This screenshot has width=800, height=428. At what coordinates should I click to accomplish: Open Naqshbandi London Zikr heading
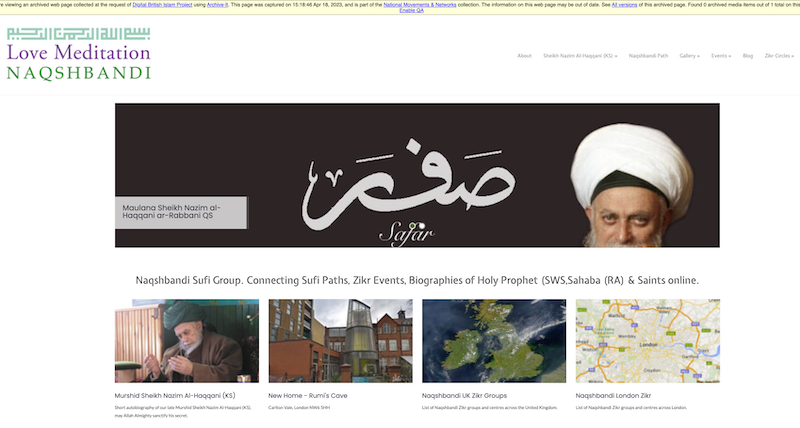[x=613, y=395]
